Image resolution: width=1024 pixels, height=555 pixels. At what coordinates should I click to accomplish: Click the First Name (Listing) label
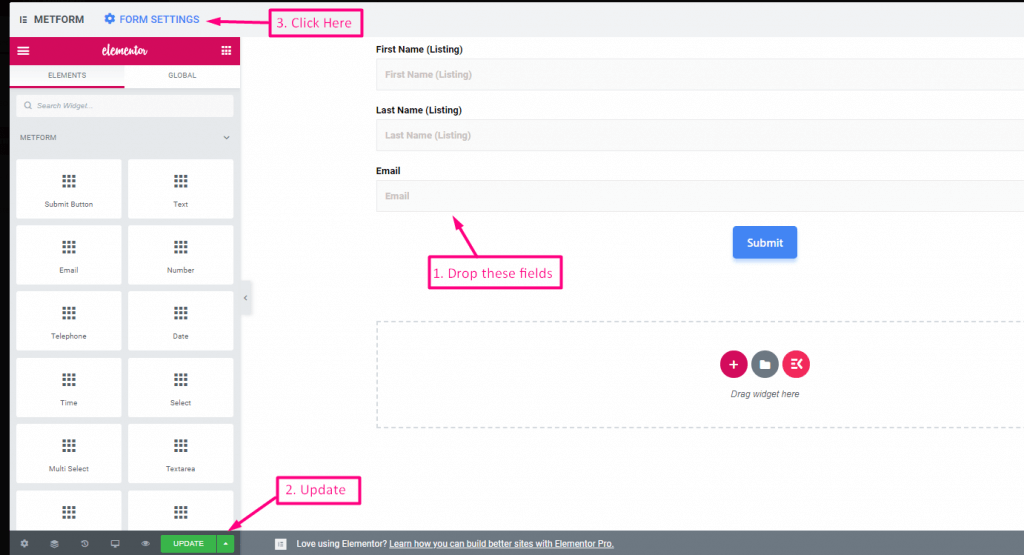[x=419, y=50]
